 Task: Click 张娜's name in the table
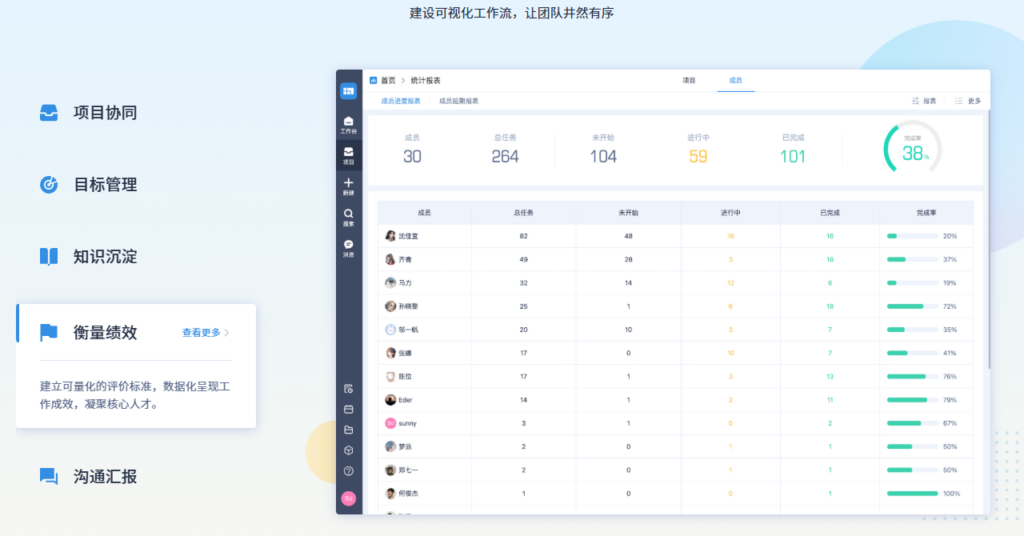[406, 353]
